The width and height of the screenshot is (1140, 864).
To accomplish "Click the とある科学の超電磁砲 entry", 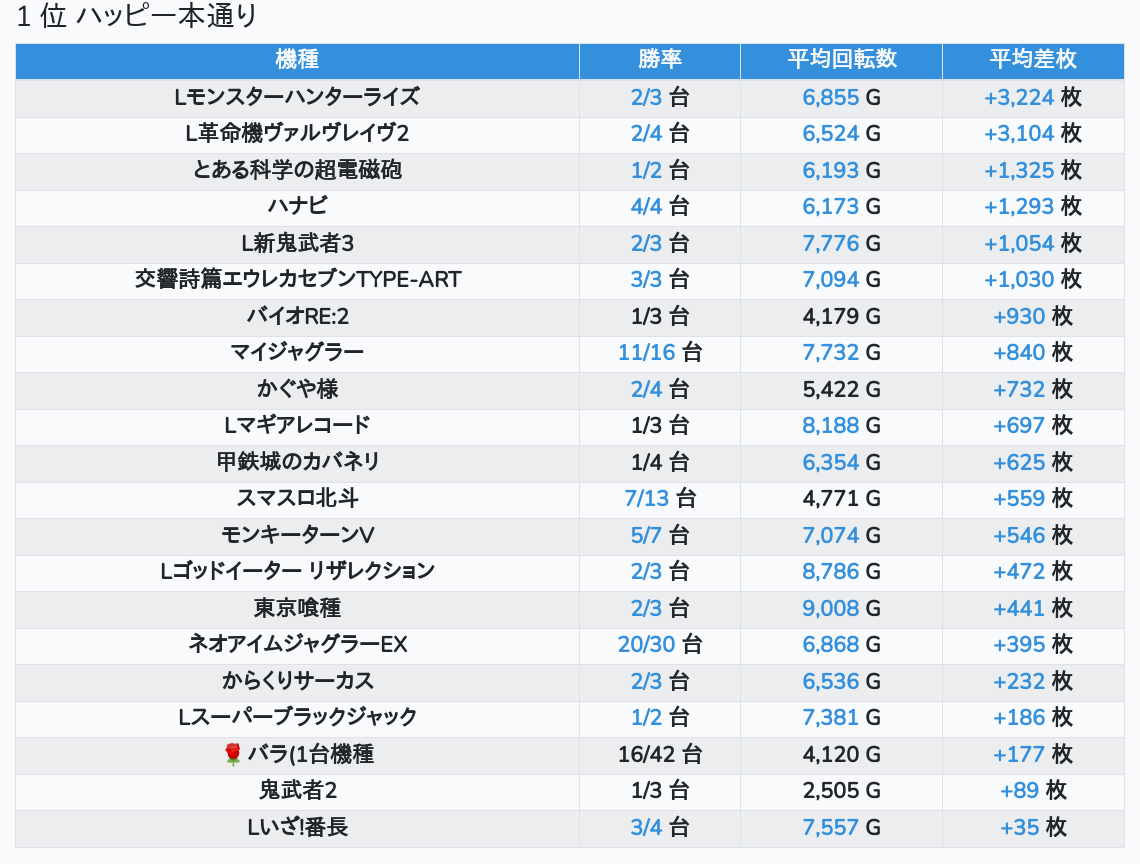I will 297,170.
